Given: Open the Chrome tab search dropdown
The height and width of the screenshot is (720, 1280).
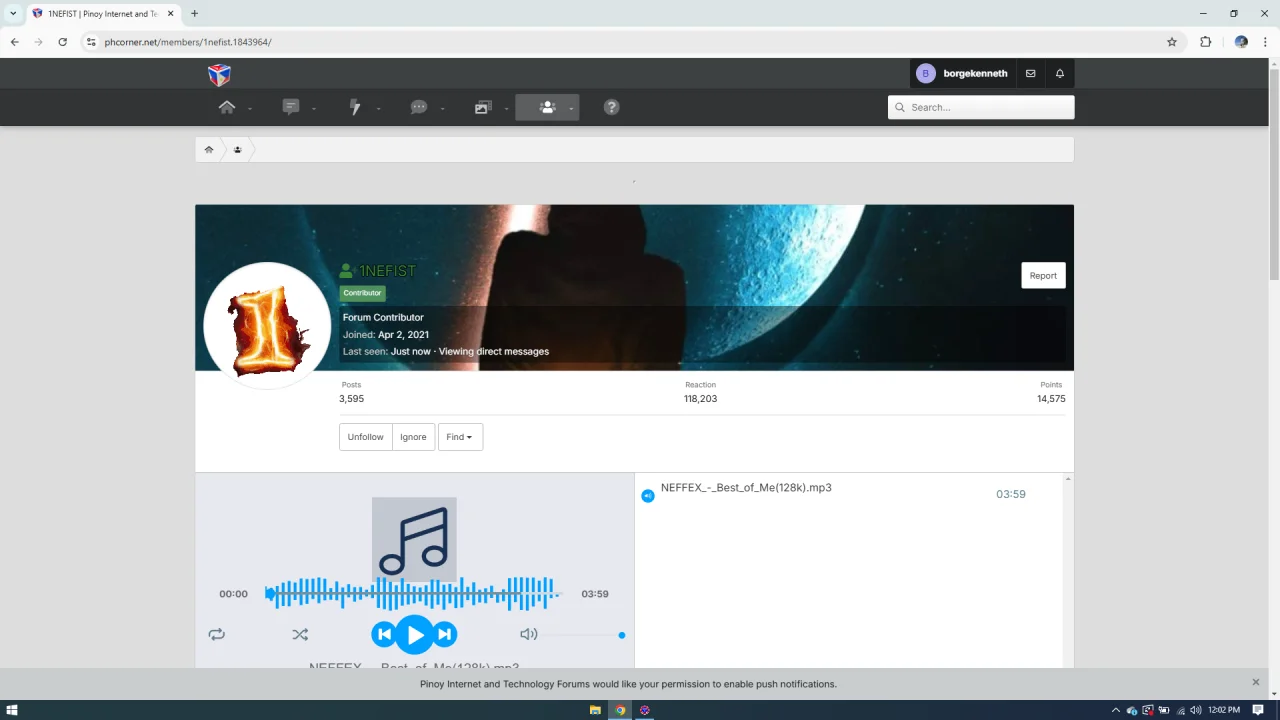Looking at the screenshot, I should [13, 14].
